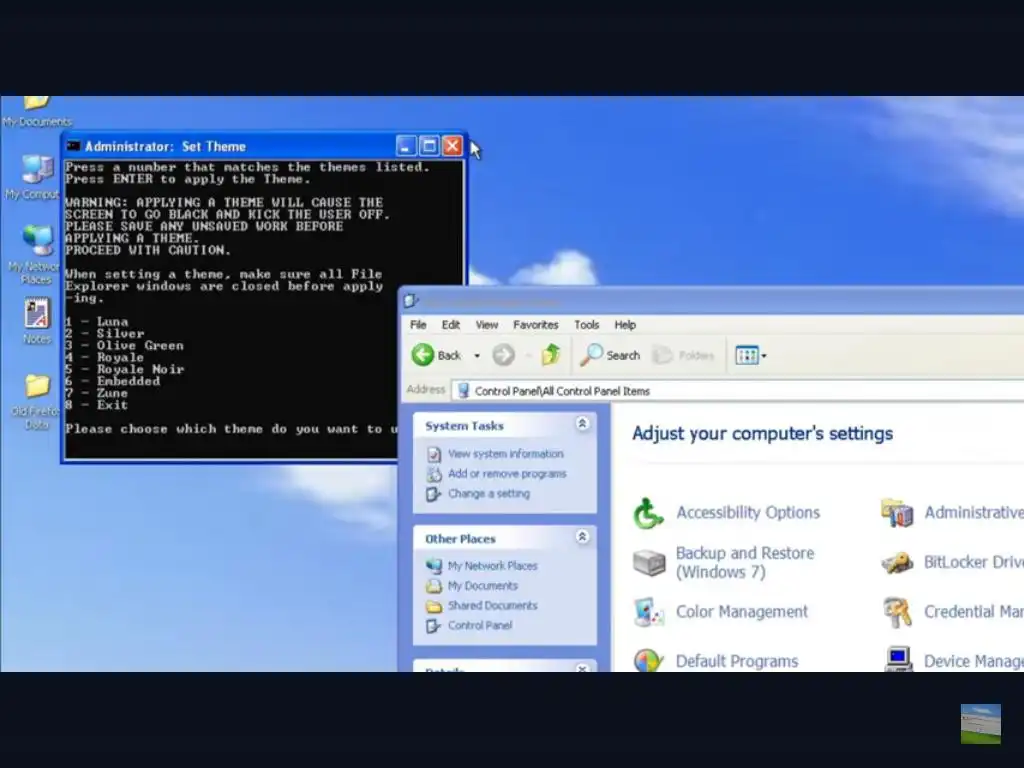Image resolution: width=1024 pixels, height=768 pixels.
Task: Click the '1 - Luna' console line
Action: 97,321
